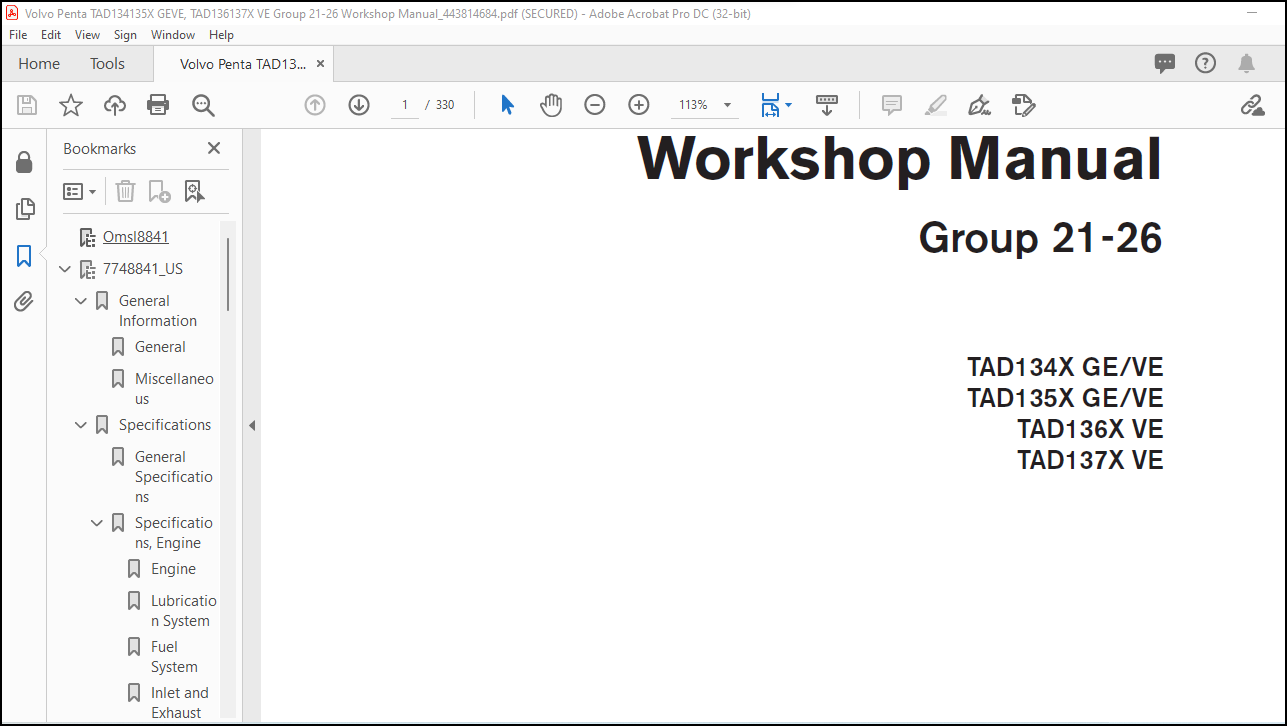Viewport: 1287px width, 726px height.
Task: Find the current bookmark icon
Action: 194,191
